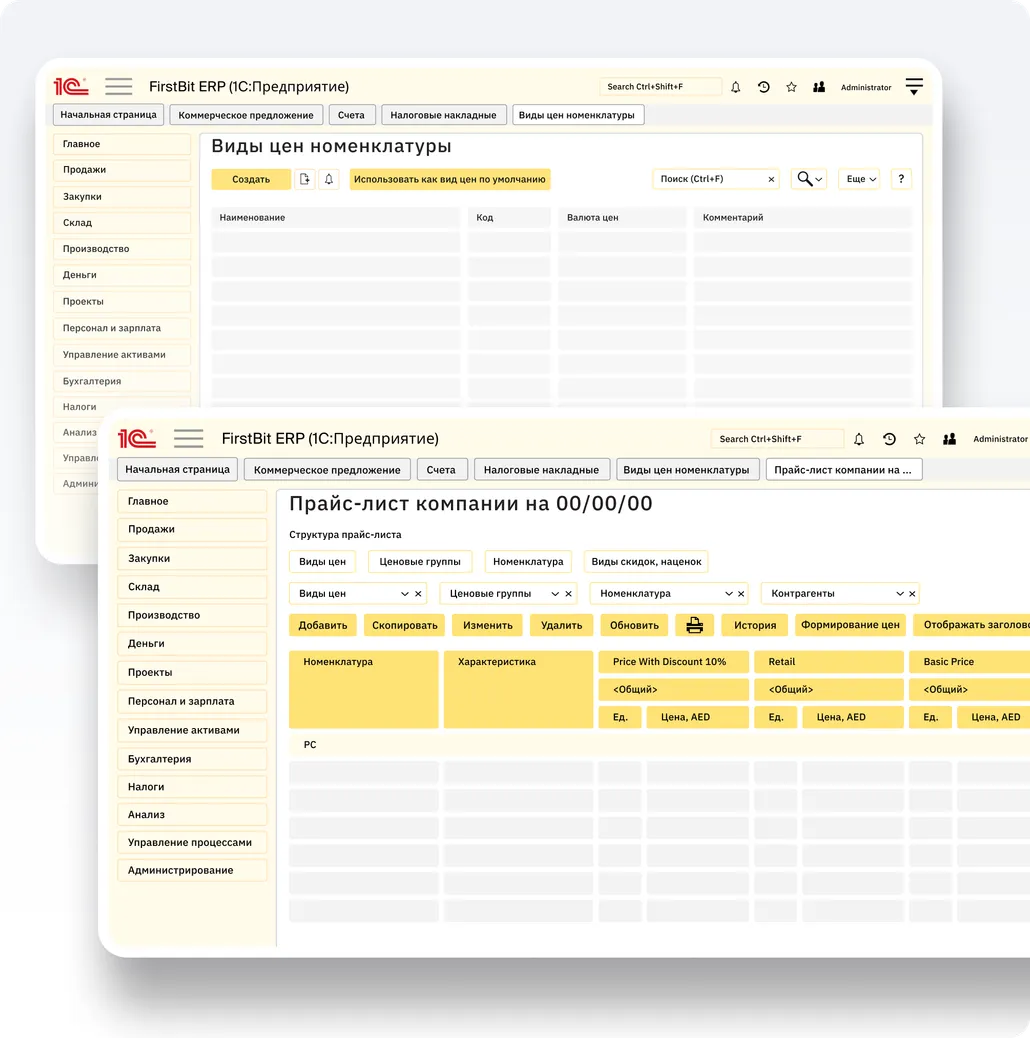Switch to the Налоговые накладные tab in front window
This screenshot has height=1038, width=1030.
pyautogui.click(x=541, y=470)
